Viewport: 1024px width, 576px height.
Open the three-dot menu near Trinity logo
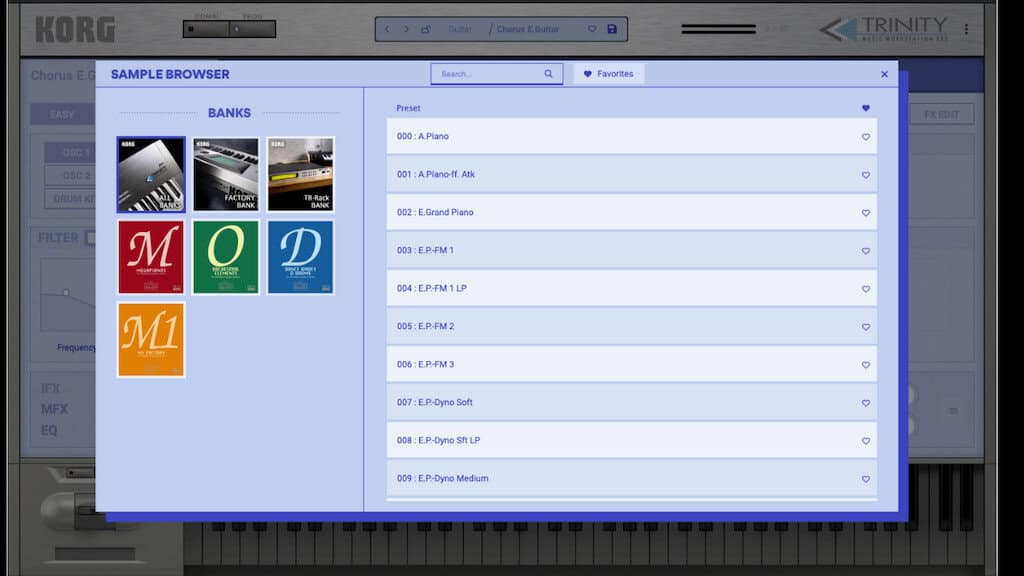pos(966,29)
